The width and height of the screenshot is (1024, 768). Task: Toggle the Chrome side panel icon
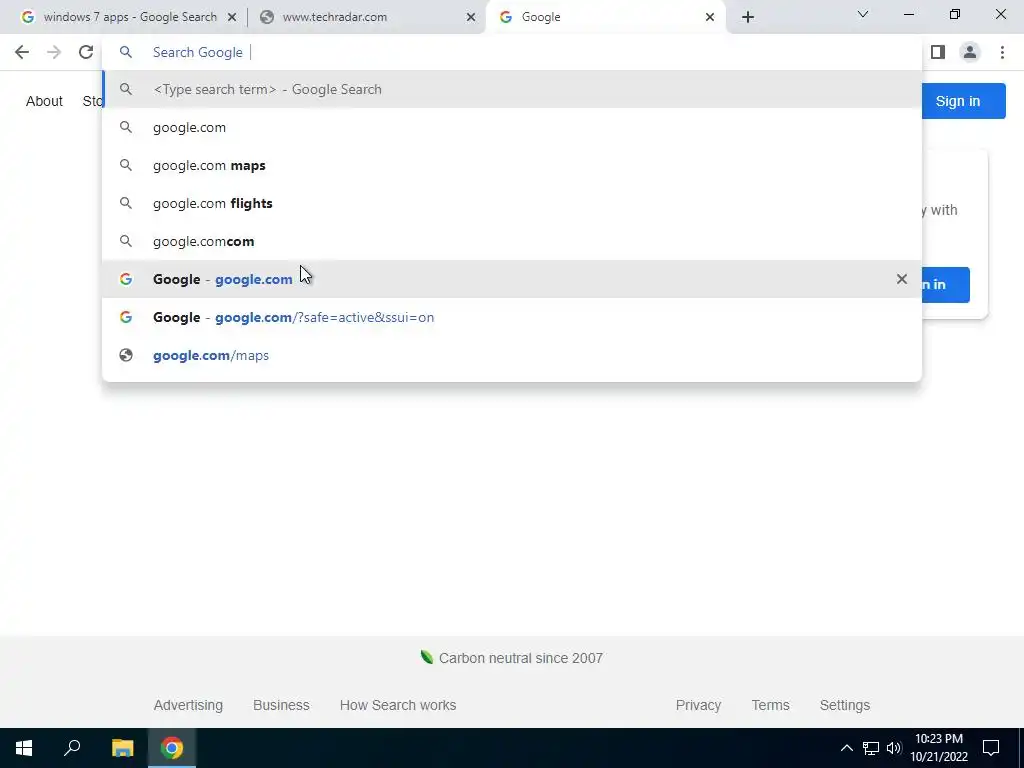click(x=938, y=52)
